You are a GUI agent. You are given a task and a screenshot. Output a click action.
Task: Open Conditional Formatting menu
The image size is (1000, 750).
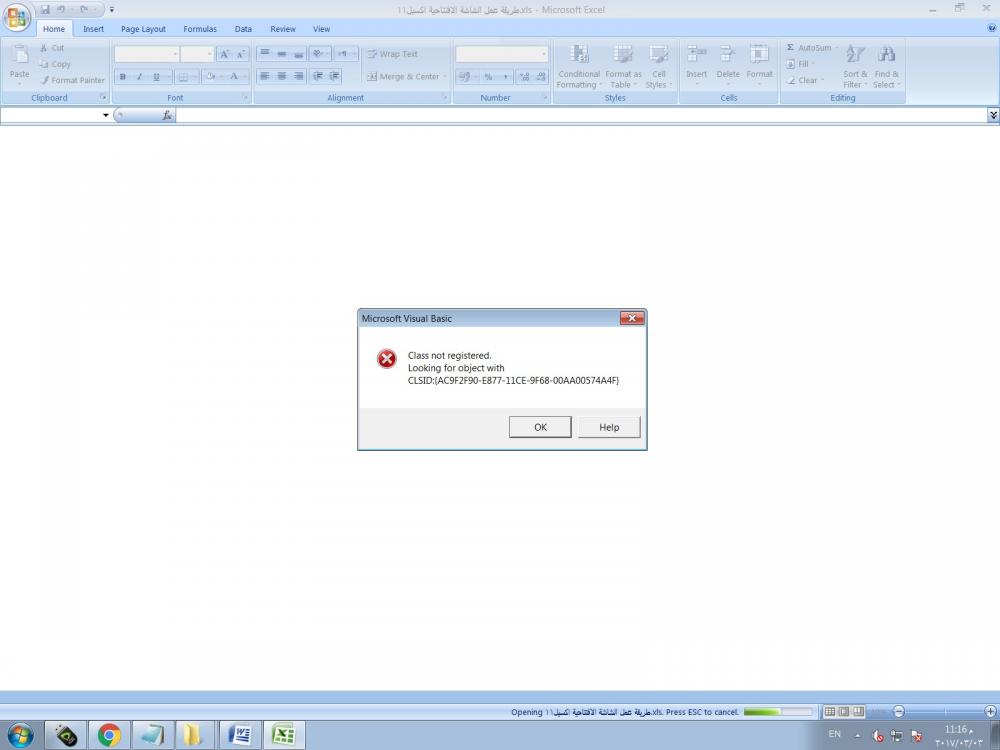point(578,66)
